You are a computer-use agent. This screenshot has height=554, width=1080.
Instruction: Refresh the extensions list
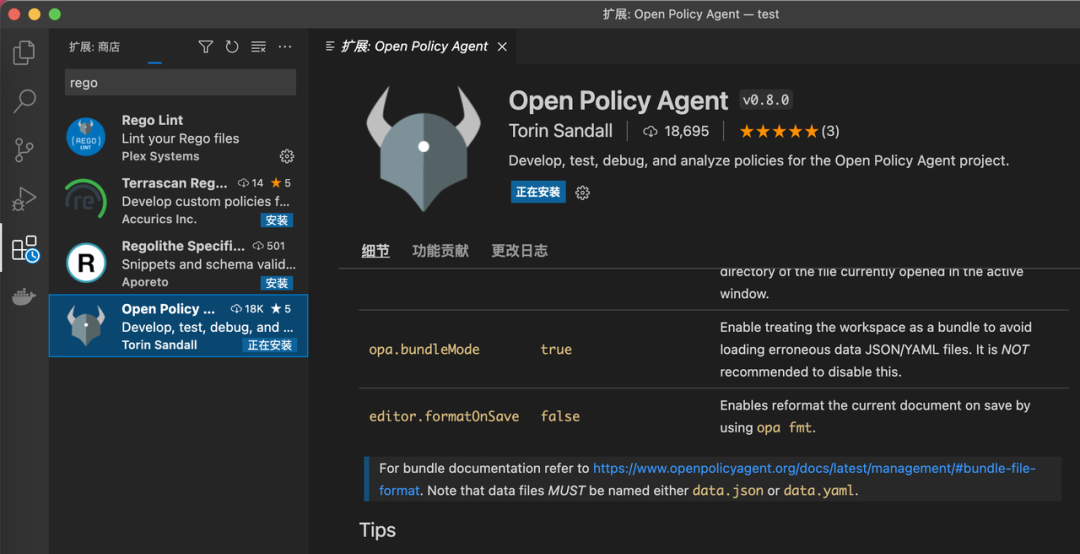pyautogui.click(x=232, y=47)
